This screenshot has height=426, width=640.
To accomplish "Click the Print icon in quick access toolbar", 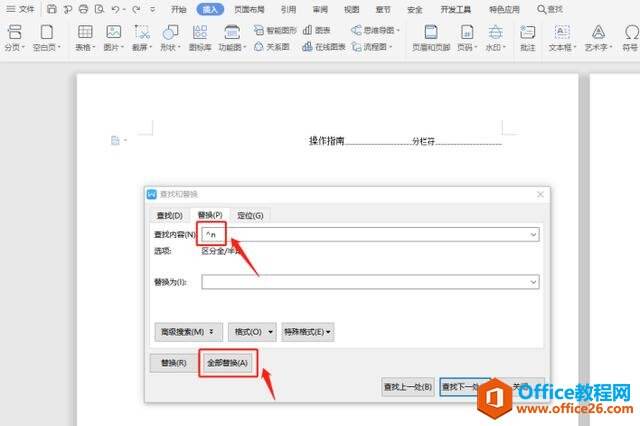I will (83, 9).
